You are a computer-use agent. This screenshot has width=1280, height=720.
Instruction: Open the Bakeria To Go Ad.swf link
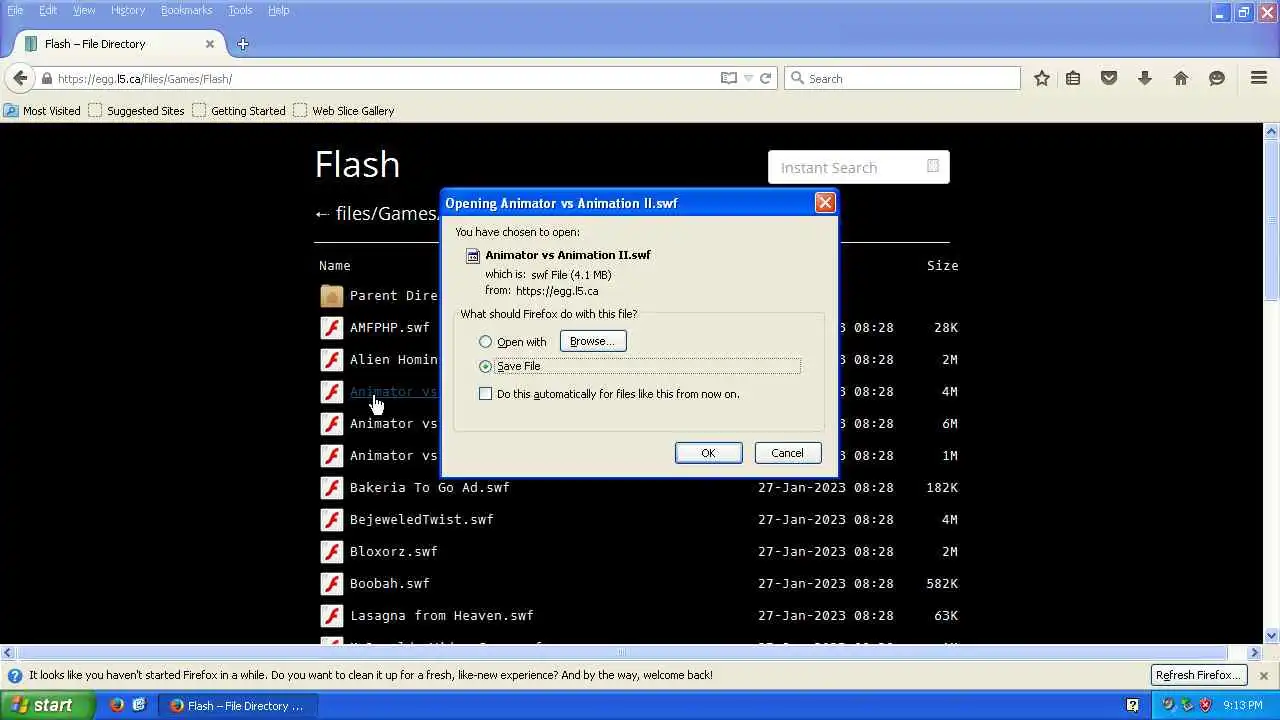pyautogui.click(x=429, y=487)
